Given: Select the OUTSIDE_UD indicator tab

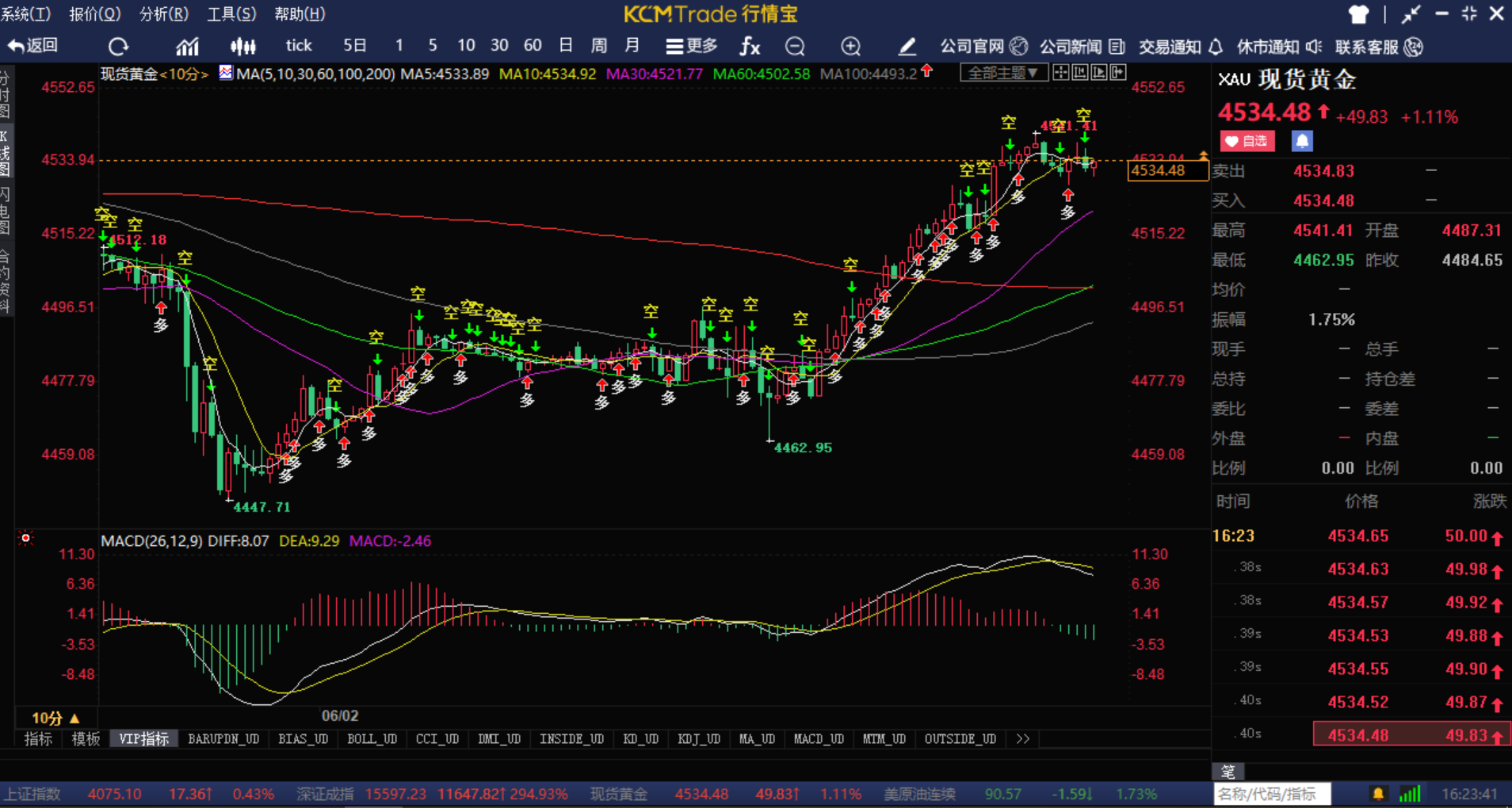Looking at the screenshot, I should click(x=960, y=739).
